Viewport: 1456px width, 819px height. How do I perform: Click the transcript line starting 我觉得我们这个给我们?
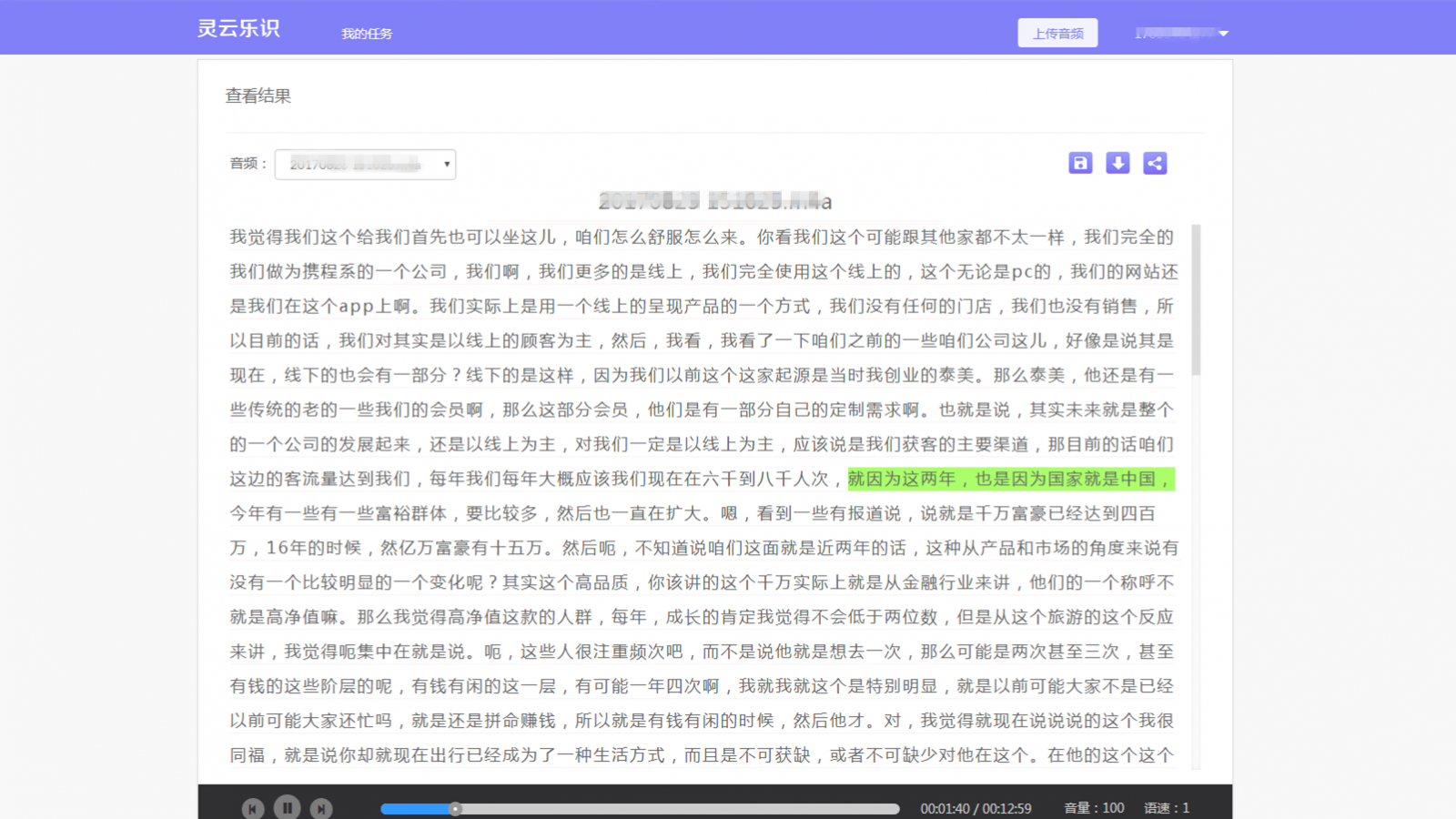[702, 237]
